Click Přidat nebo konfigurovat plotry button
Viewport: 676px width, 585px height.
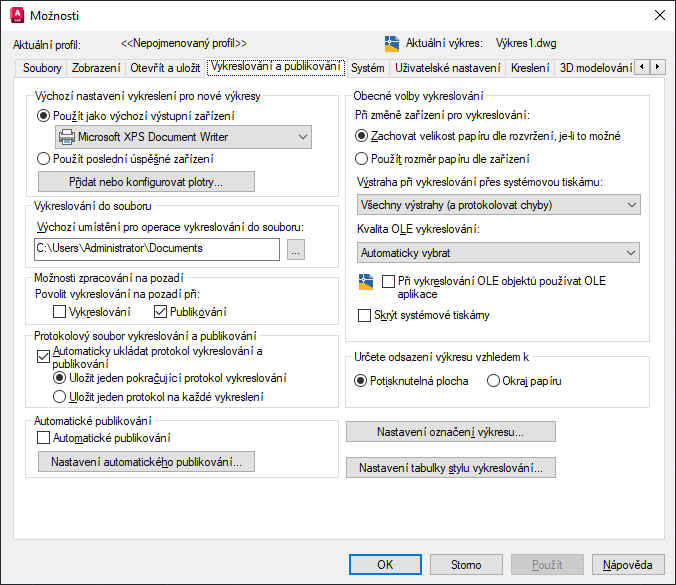[x=146, y=182]
